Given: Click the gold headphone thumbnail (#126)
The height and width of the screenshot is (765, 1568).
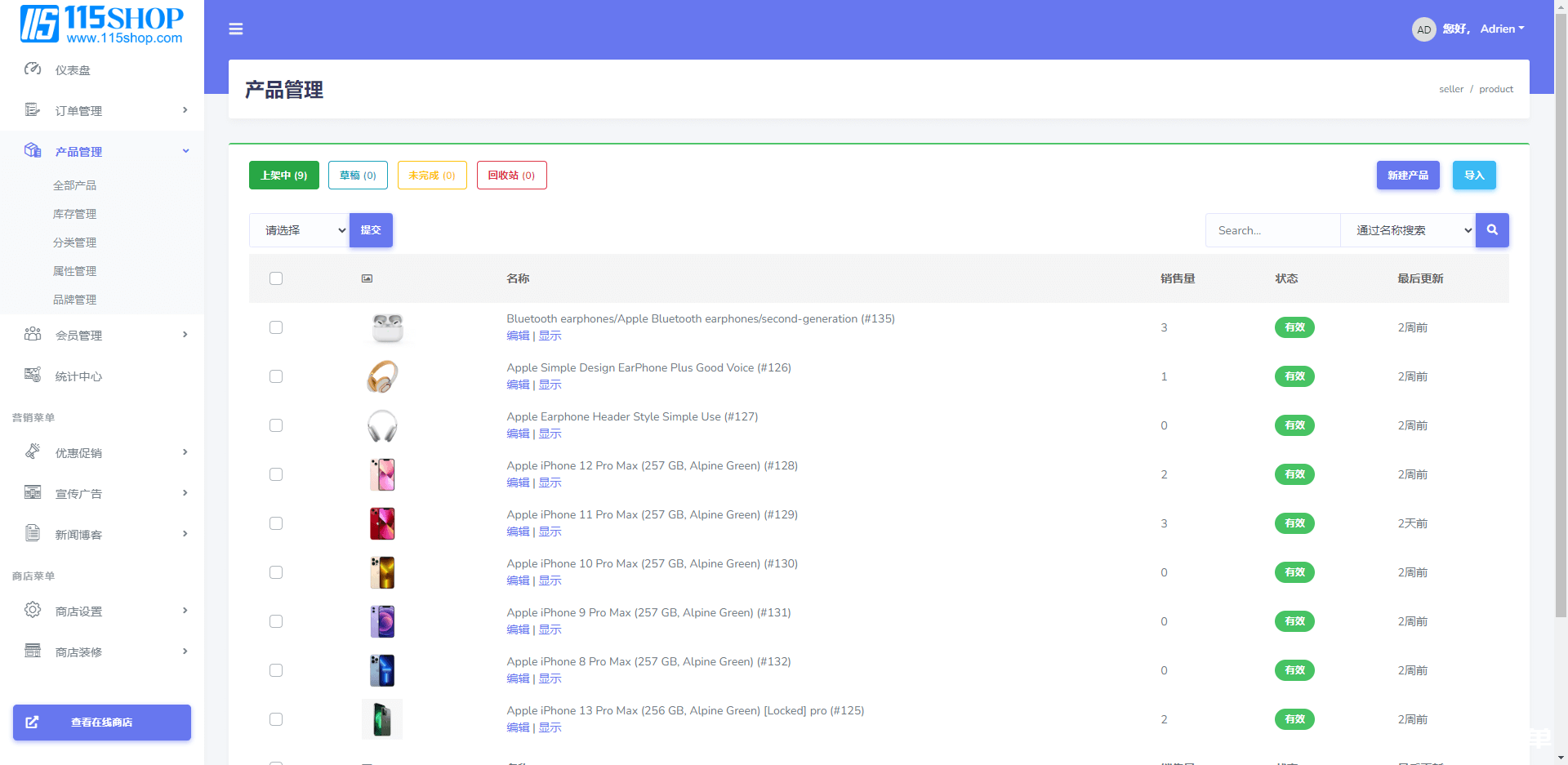Looking at the screenshot, I should (x=382, y=376).
